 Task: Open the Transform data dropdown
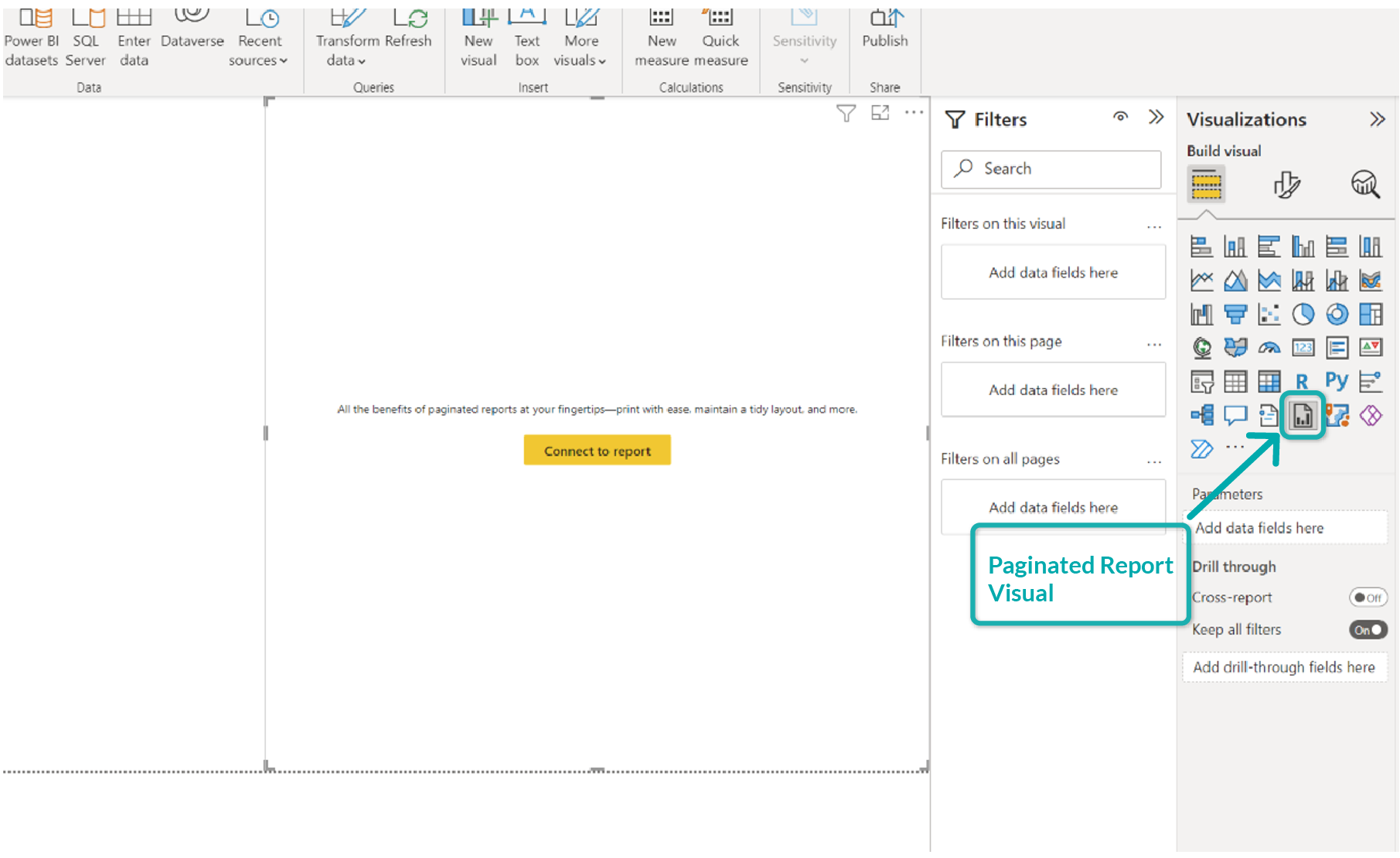pyautogui.click(x=347, y=50)
